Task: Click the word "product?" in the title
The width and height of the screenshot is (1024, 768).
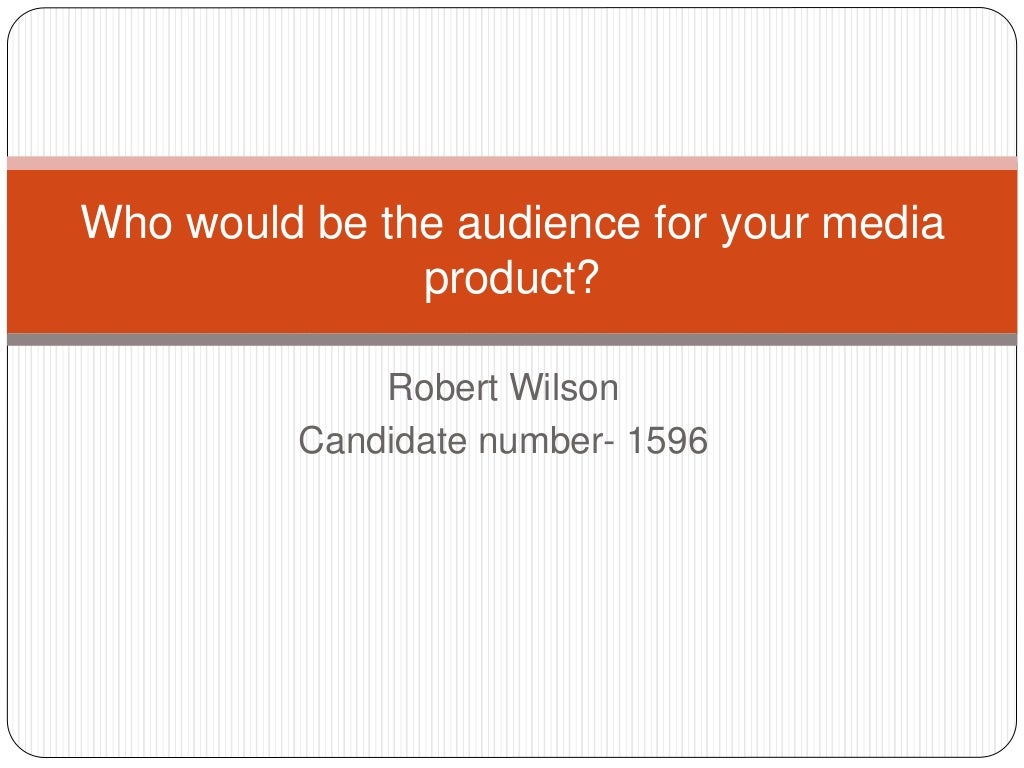Action: point(511,280)
